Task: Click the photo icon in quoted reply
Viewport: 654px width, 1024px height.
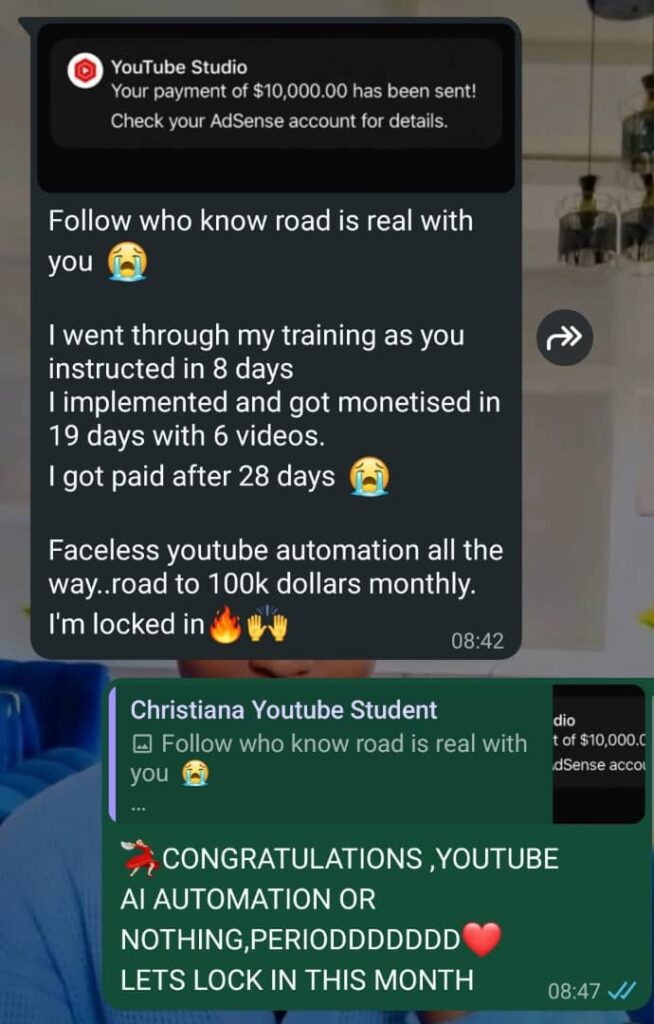Action: coord(142,744)
